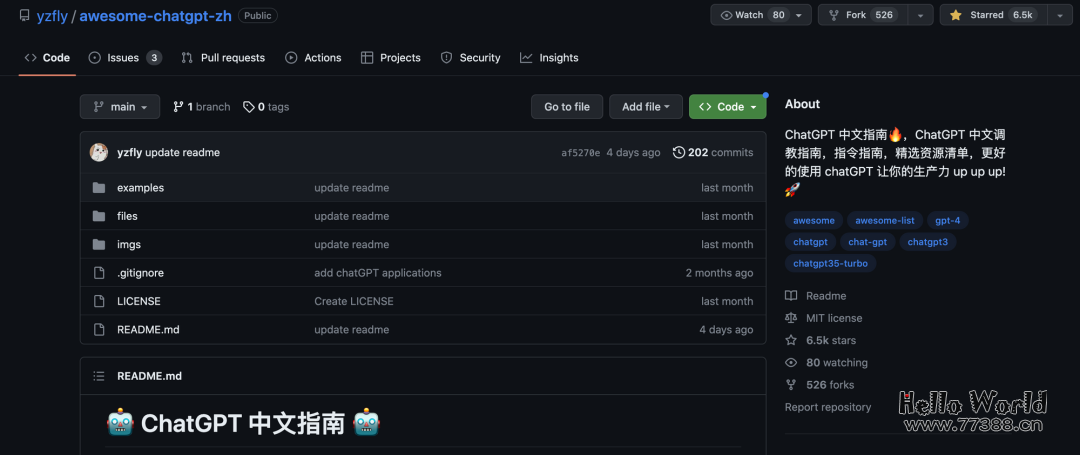Open the 'add chatGPT applications' commit message
Image resolution: width=1080 pixels, height=455 pixels.
tap(377, 273)
